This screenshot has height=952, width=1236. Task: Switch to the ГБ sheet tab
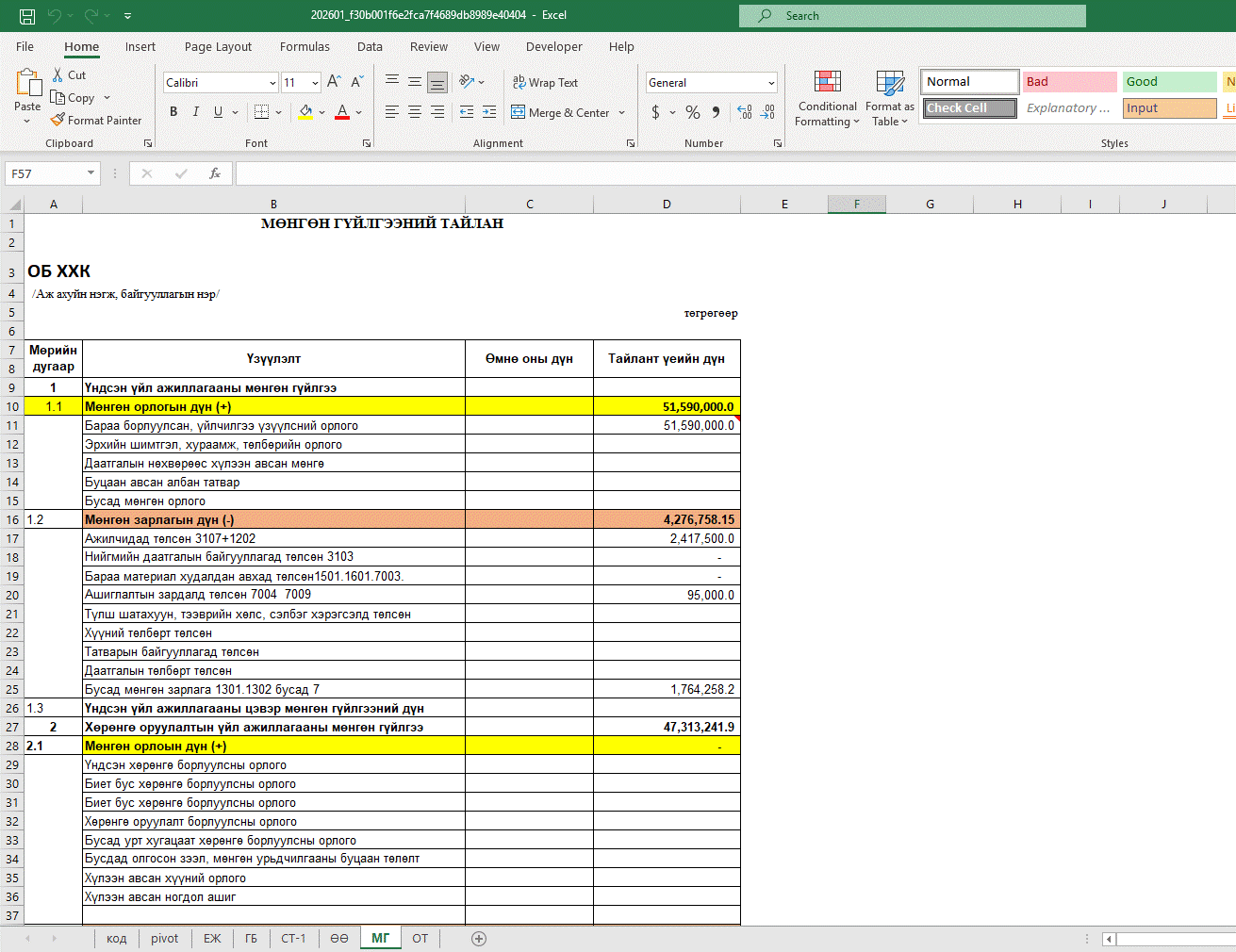click(251, 938)
